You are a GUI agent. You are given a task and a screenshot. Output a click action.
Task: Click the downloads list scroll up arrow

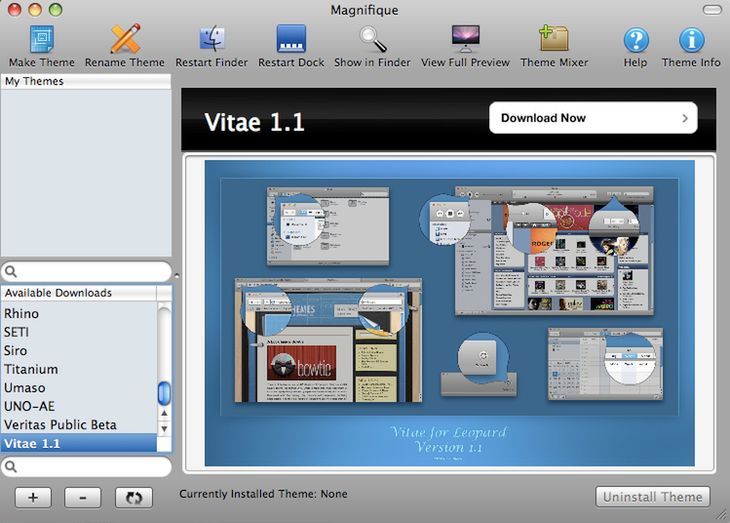(164, 413)
